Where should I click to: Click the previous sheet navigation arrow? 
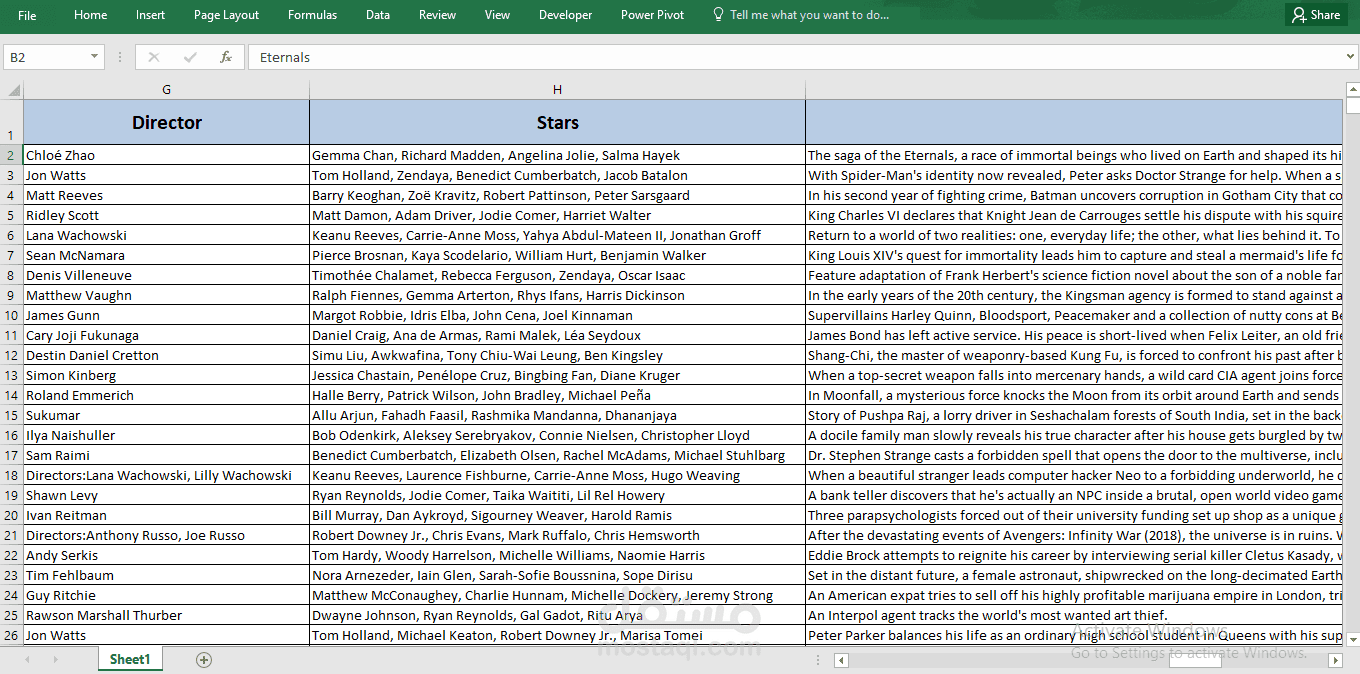(27, 660)
